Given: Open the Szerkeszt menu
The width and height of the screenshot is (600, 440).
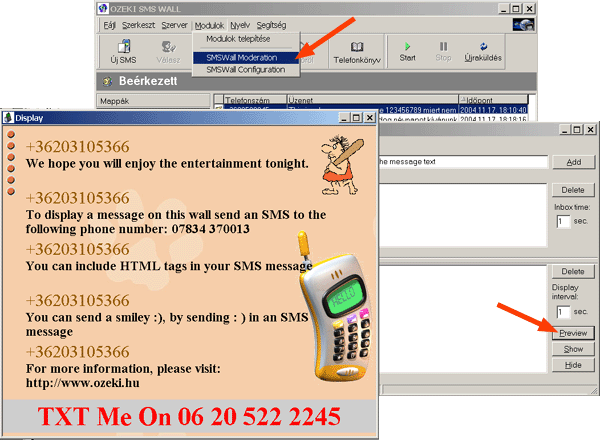Looking at the screenshot, I should click(x=138, y=25).
